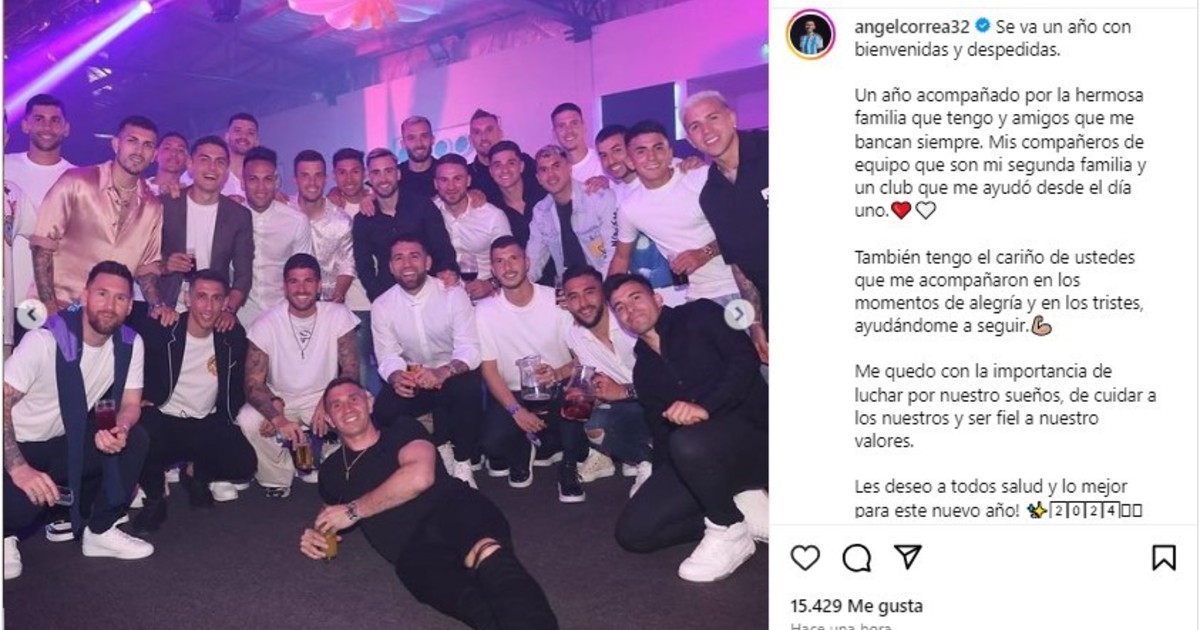This screenshot has height=630, width=1200.
Task: Click the white heart emoji in caption
Action: click(925, 211)
